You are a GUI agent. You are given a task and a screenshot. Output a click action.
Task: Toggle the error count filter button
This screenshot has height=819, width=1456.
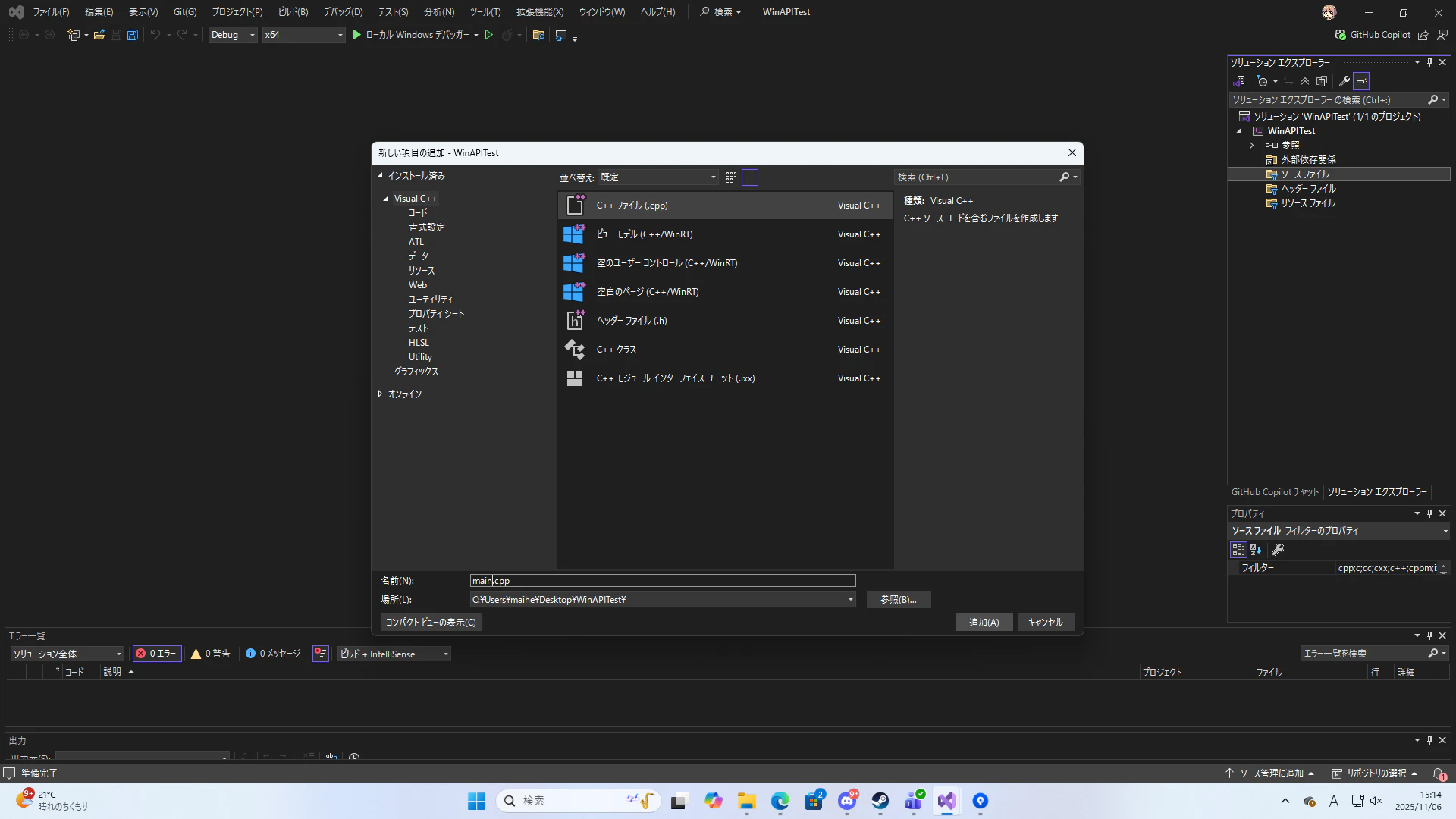coord(157,654)
